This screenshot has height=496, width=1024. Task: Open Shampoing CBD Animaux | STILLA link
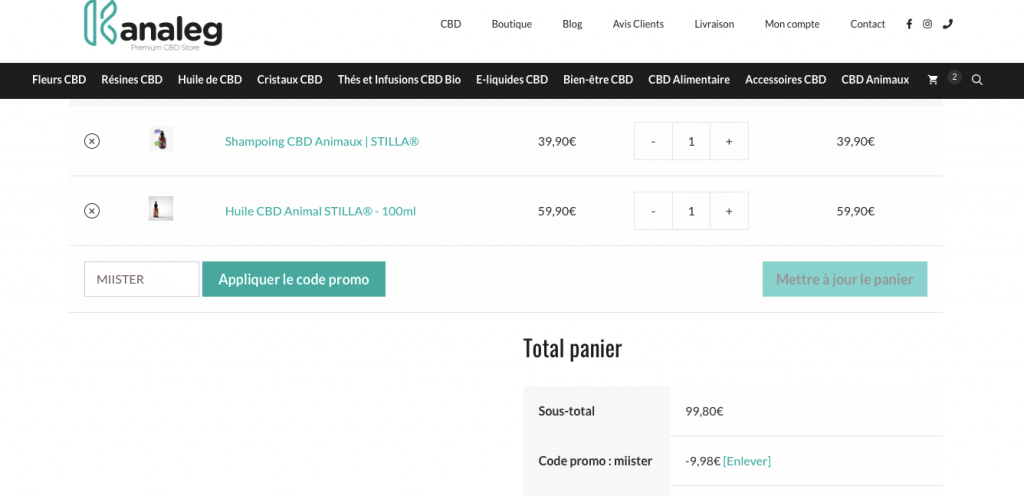point(322,142)
